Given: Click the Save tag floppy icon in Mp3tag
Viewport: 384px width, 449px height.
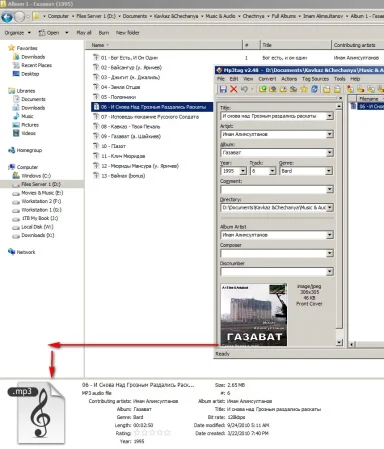Looking at the screenshot, I should coord(223,89).
